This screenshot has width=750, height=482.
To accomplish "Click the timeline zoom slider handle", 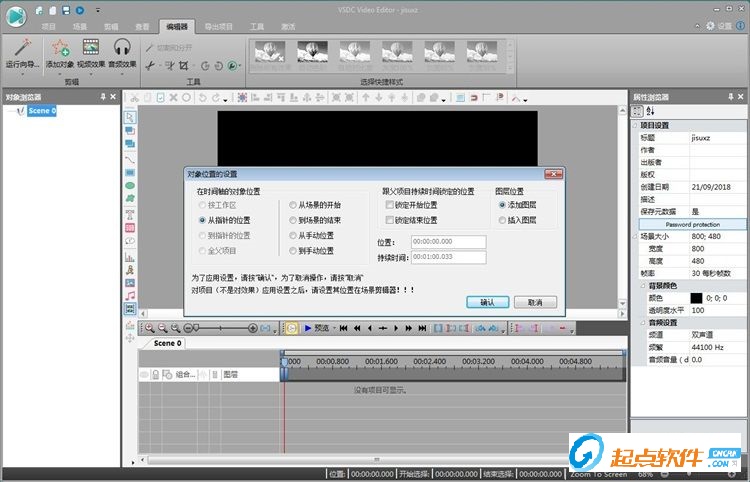I will 196,328.
